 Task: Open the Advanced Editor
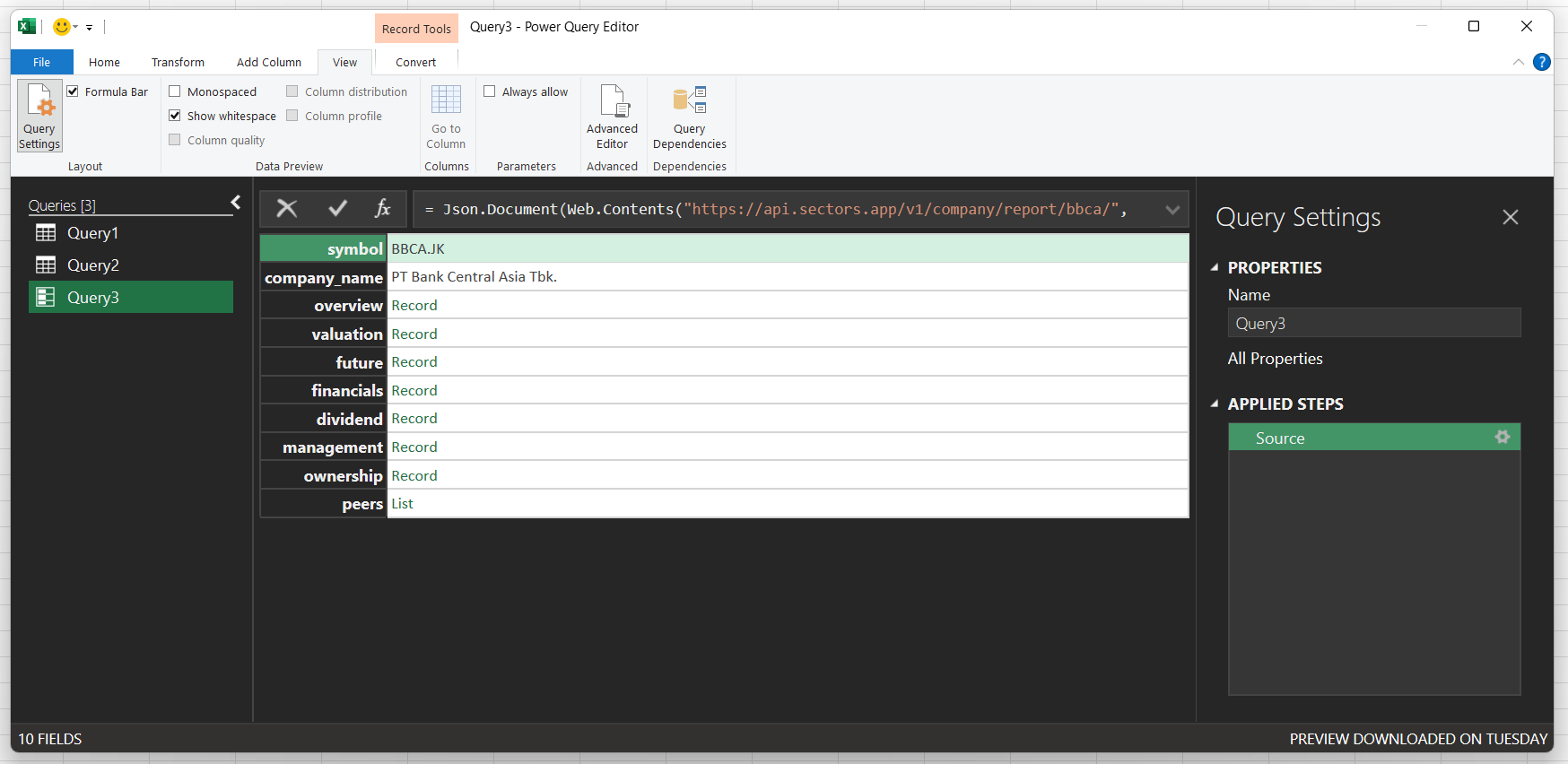612,117
